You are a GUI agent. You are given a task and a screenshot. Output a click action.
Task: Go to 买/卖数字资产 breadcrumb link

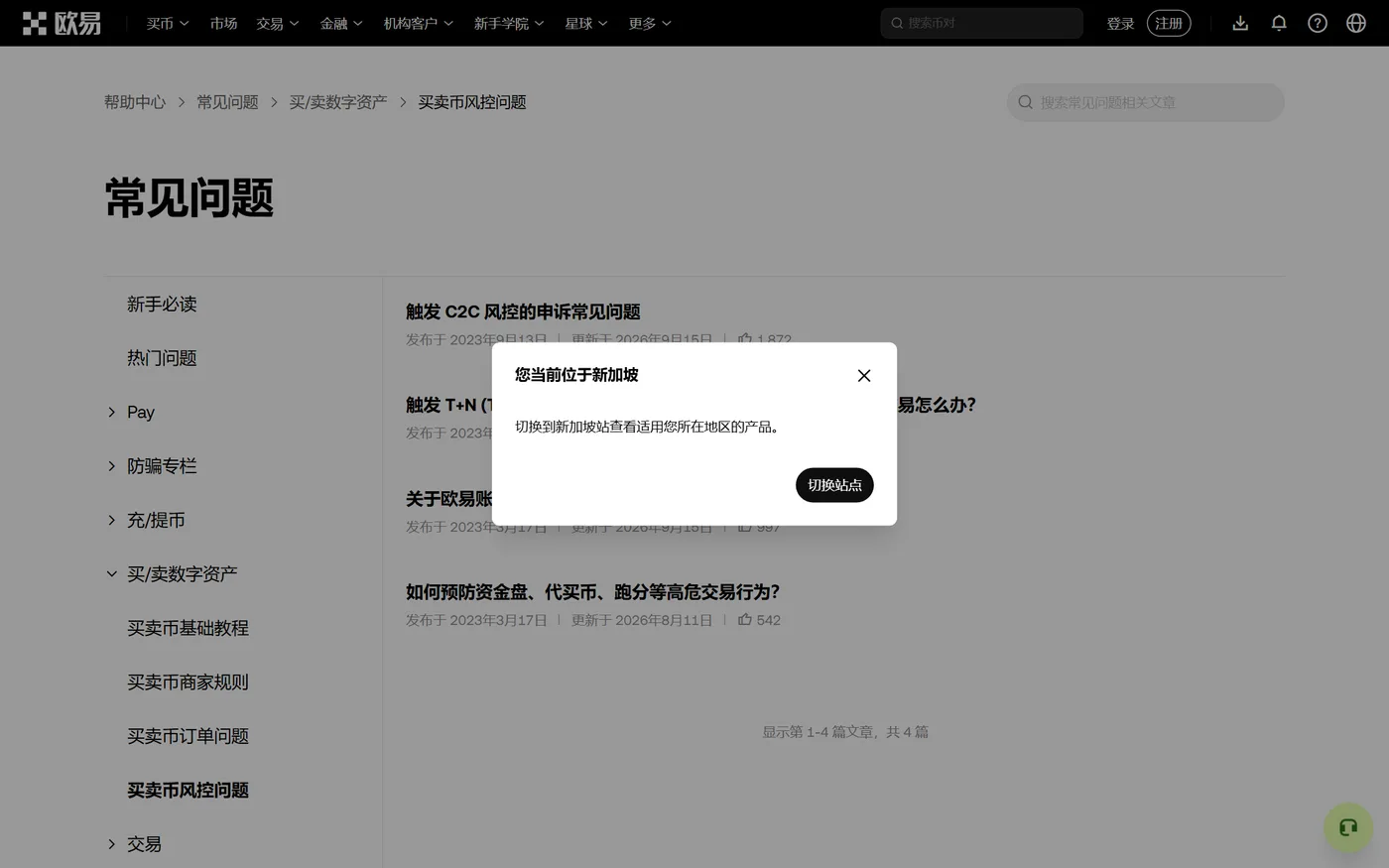[x=338, y=102]
